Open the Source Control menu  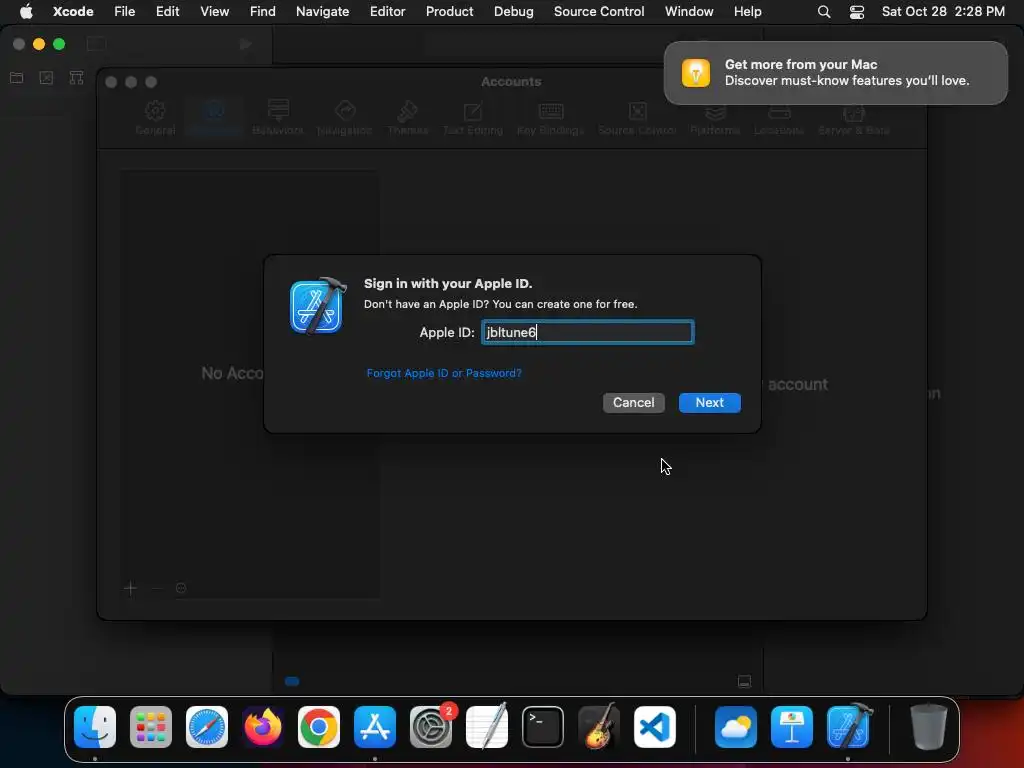(x=599, y=11)
